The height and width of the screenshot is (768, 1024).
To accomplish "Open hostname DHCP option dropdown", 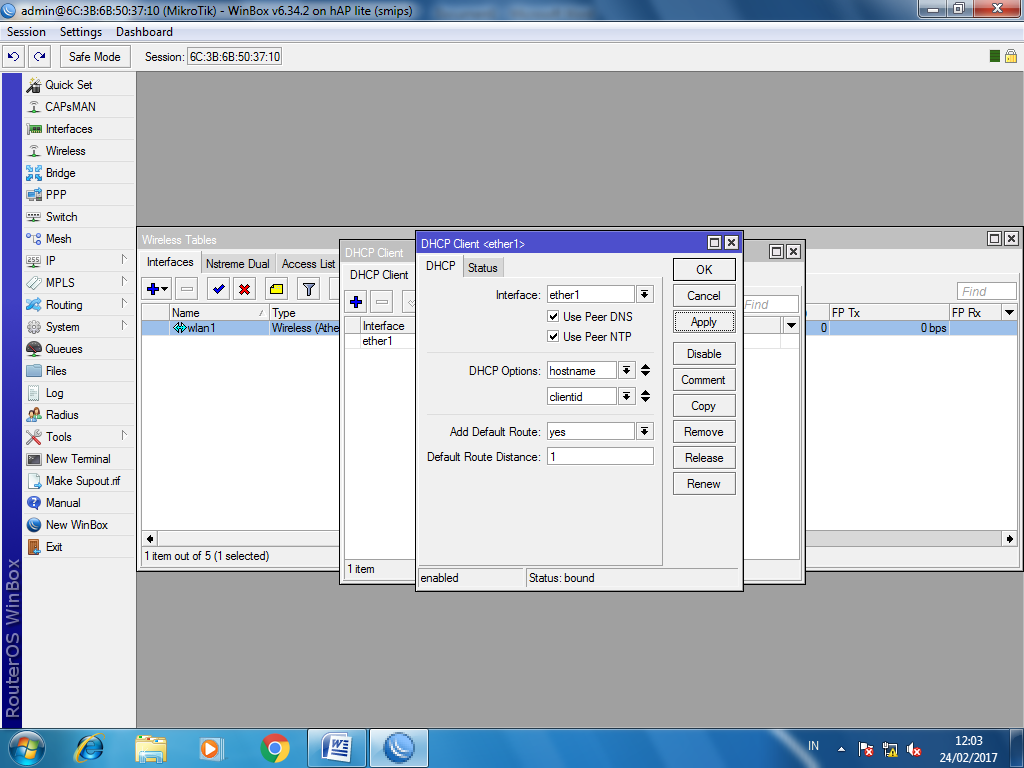I will click(x=626, y=370).
